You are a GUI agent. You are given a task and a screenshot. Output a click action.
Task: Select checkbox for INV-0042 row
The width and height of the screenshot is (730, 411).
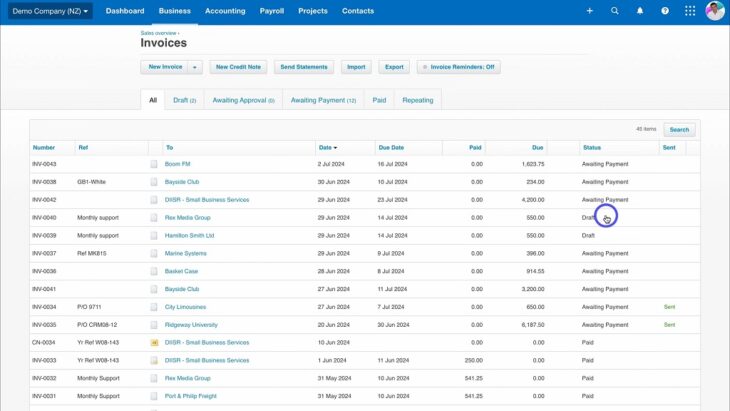154,200
